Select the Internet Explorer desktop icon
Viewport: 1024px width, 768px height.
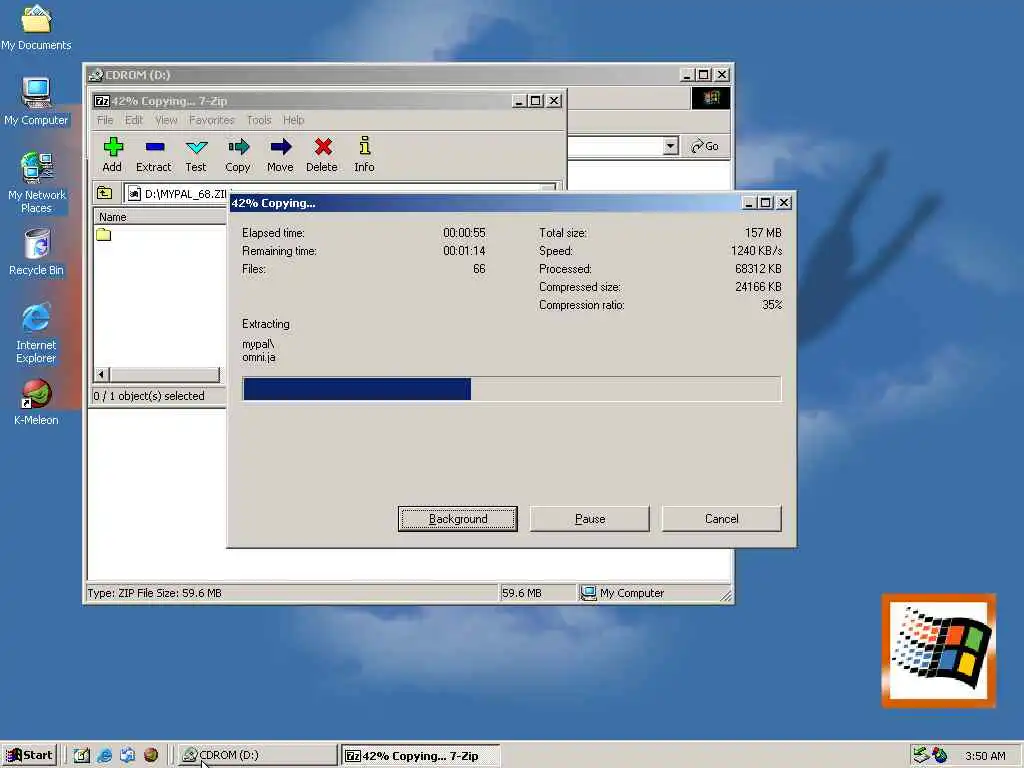[x=36, y=333]
